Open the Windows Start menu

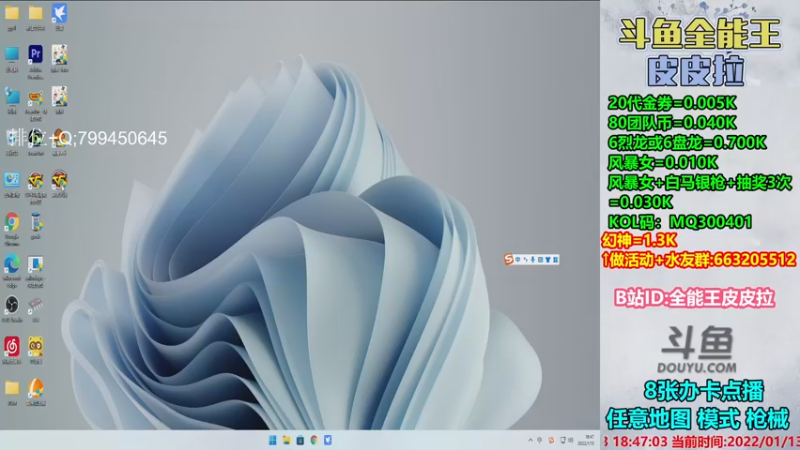point(272,440)
